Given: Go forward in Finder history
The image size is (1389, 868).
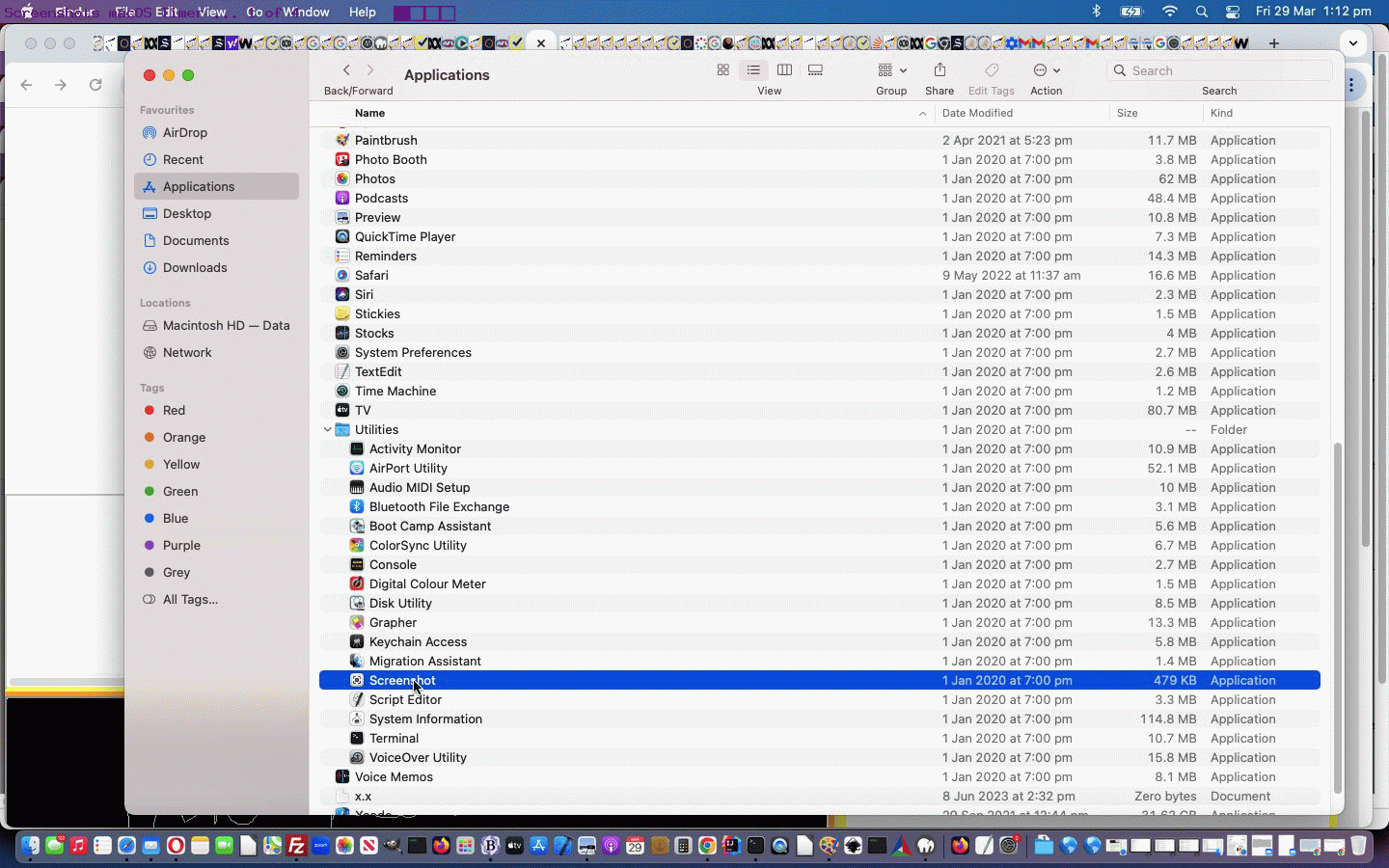Looking at the screenshot, I should (369, 70).
